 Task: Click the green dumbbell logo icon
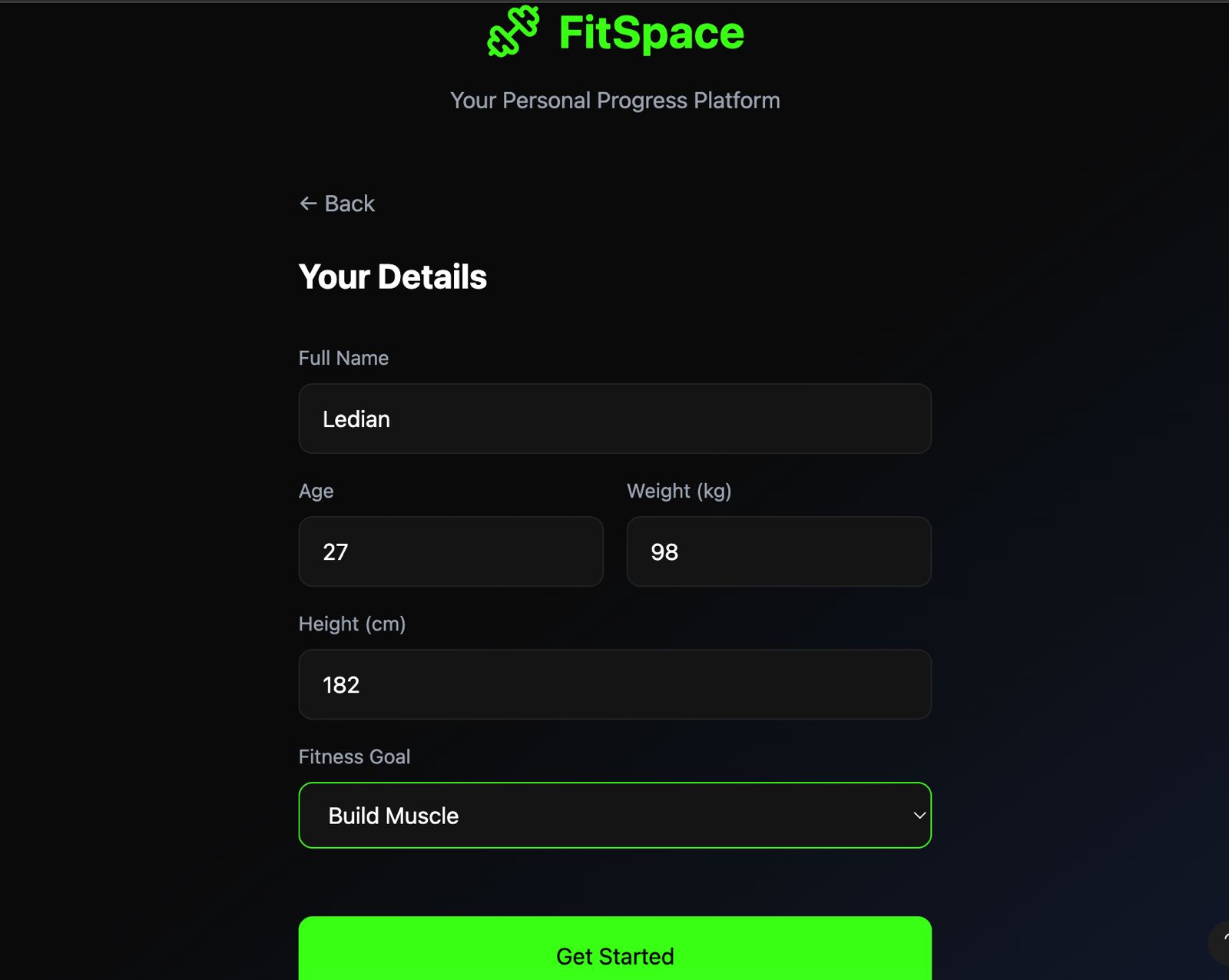pyautogui.click(x=513, y=32)
